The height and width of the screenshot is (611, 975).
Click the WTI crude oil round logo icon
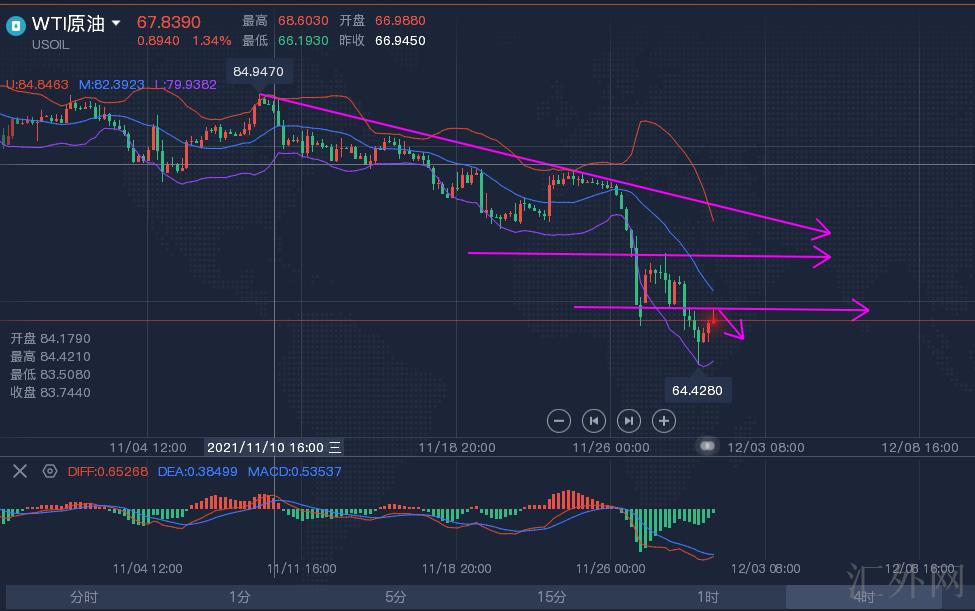[x=15, y=25]
